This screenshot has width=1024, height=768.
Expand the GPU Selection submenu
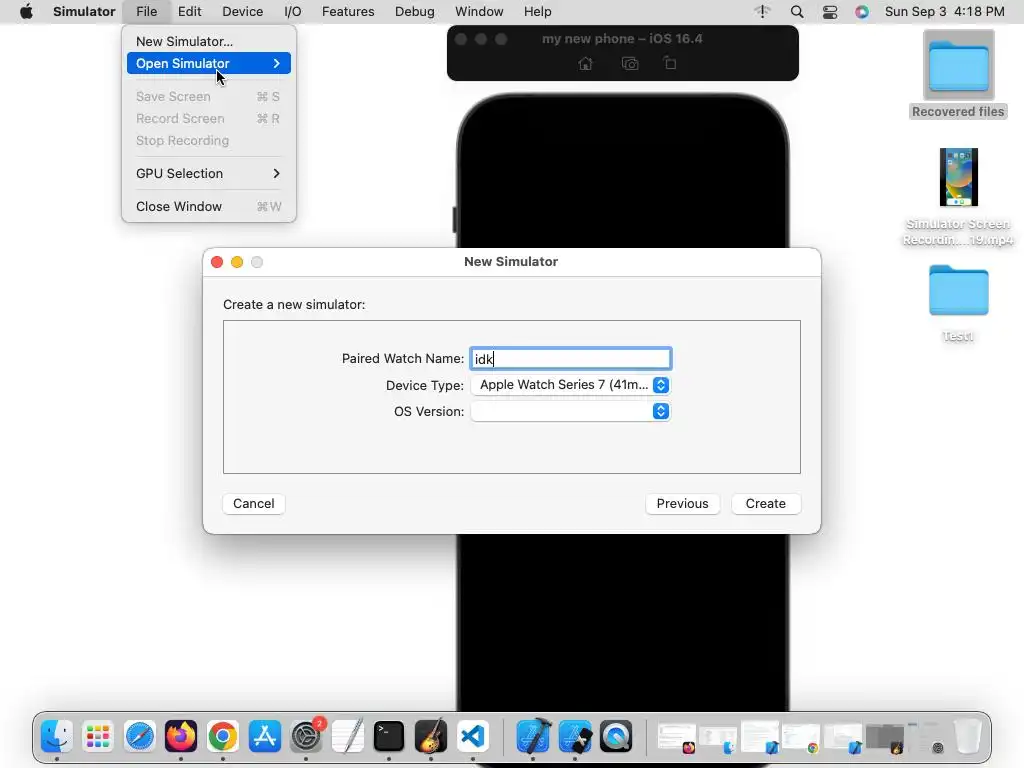(208, 173)
